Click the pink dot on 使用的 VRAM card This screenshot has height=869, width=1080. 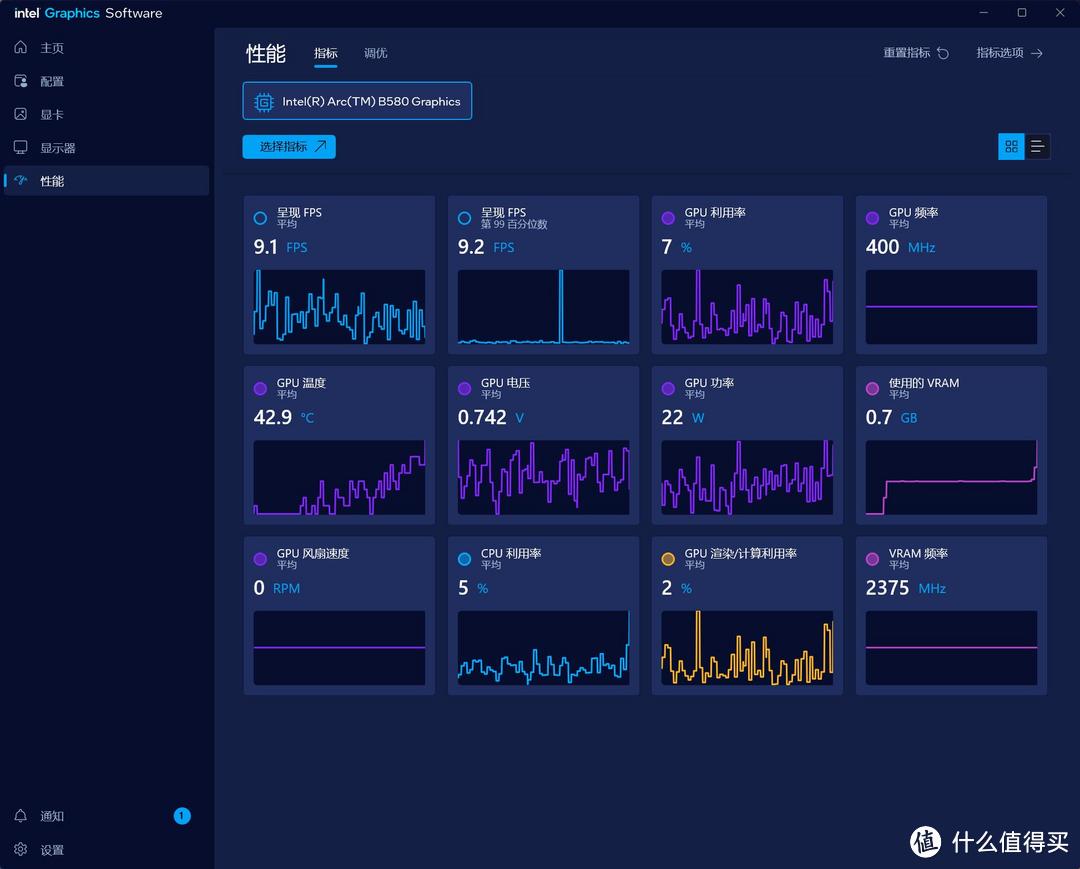tap(872, 388)
